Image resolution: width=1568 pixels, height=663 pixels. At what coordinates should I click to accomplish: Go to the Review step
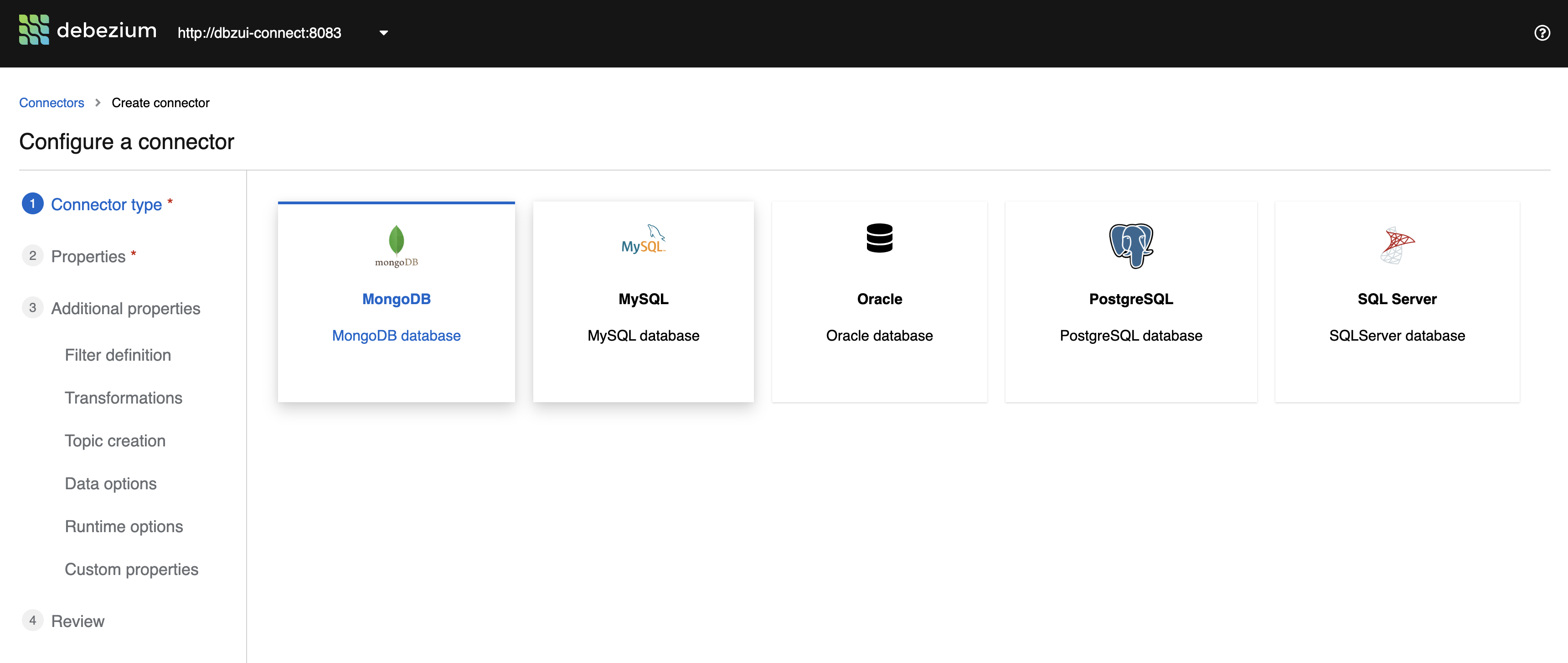pyautogui.click(x=78, y=621)
